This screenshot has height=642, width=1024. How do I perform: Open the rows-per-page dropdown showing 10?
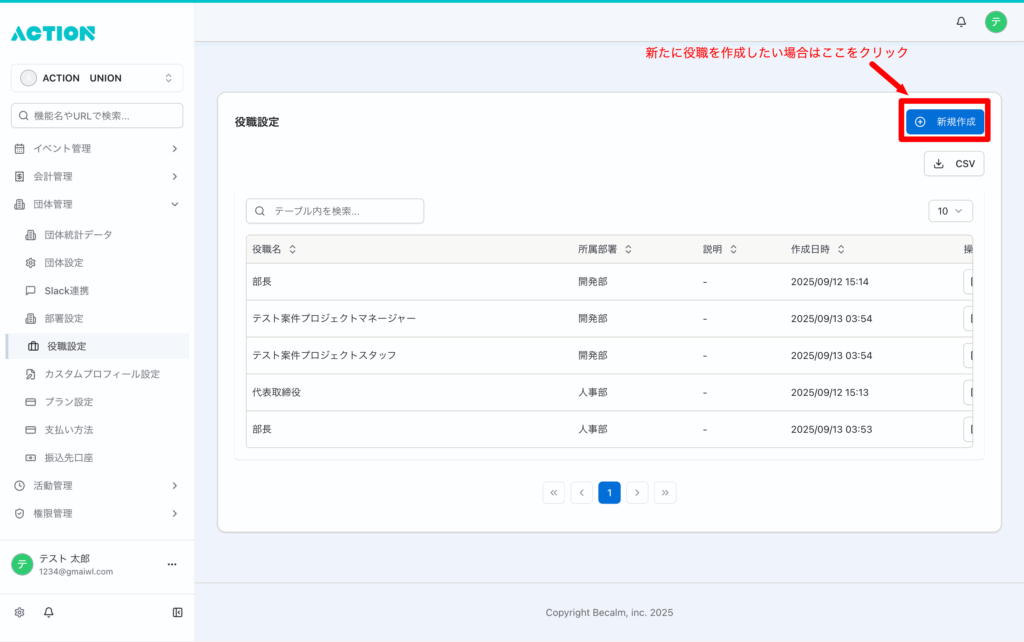950,211
